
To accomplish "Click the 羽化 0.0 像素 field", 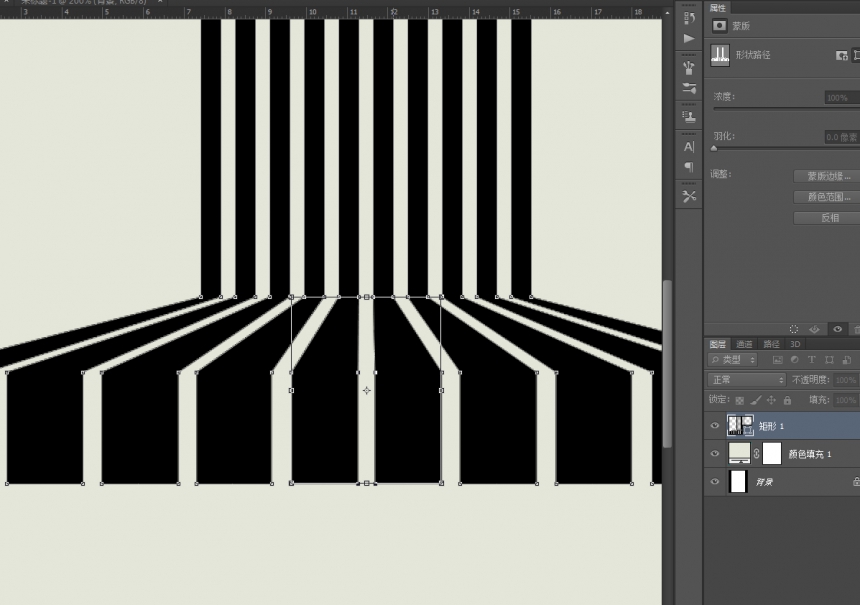I will click(842, 137).
